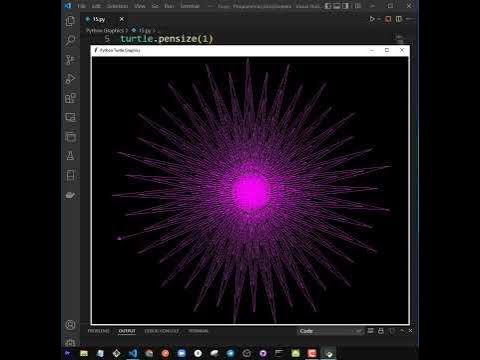Close the 15.py editor tab
Viewport: 480px width, 360px height.
[122, 19]
